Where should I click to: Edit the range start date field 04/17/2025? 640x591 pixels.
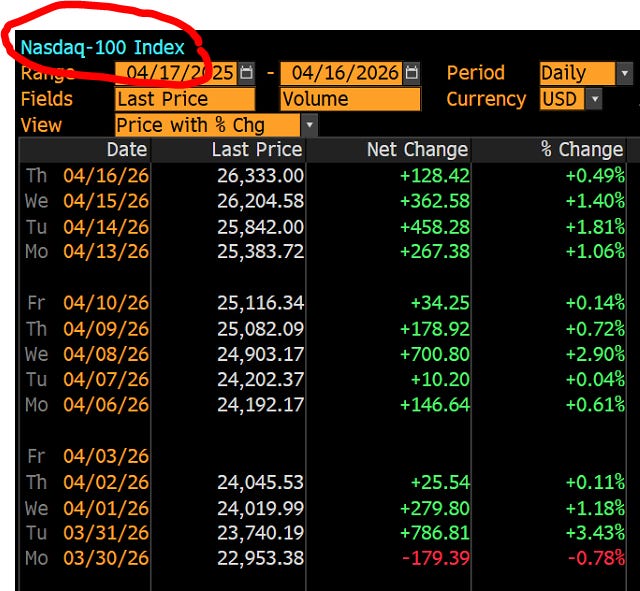[176, 73]
